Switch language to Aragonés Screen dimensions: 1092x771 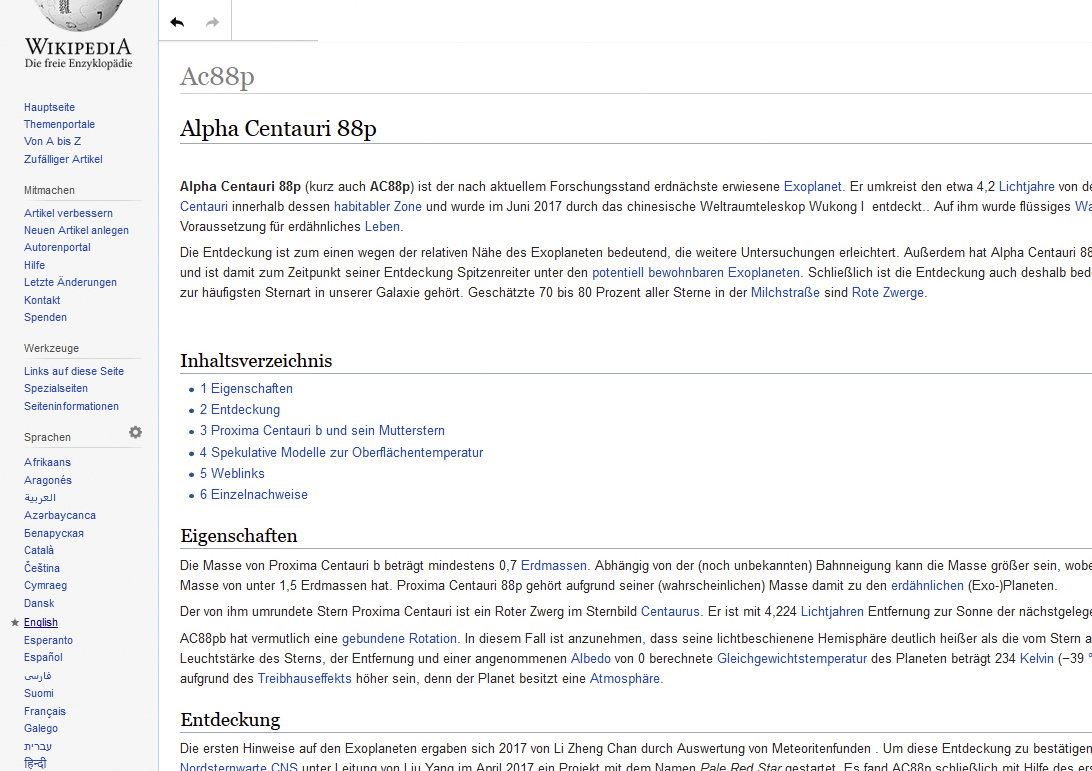47,480
